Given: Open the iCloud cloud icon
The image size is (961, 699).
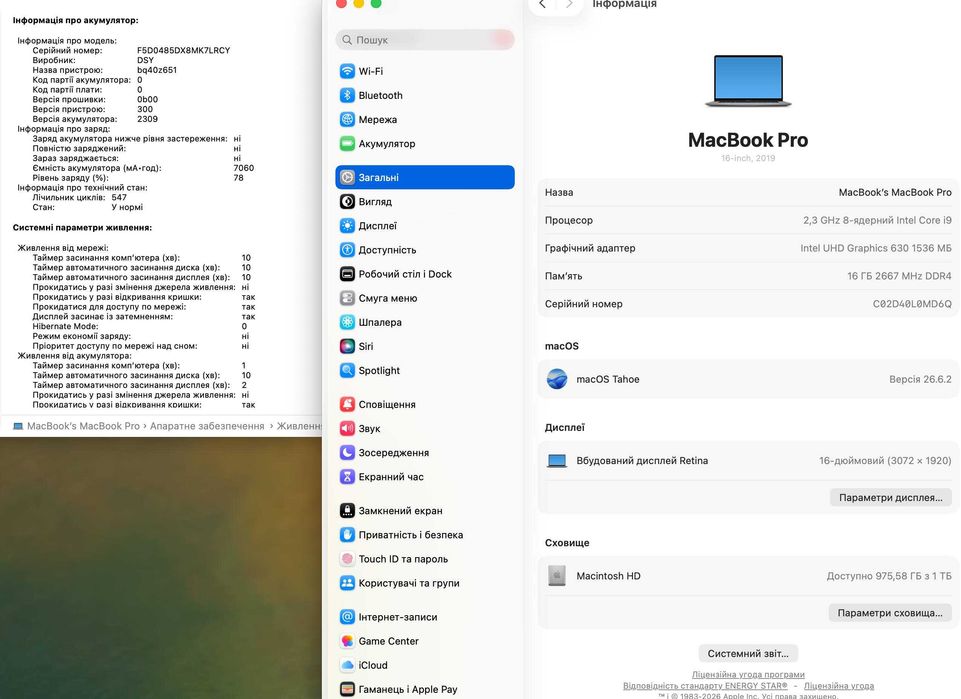Looking at the screenshot, I should pyautogui.click(x=347, y=665).
